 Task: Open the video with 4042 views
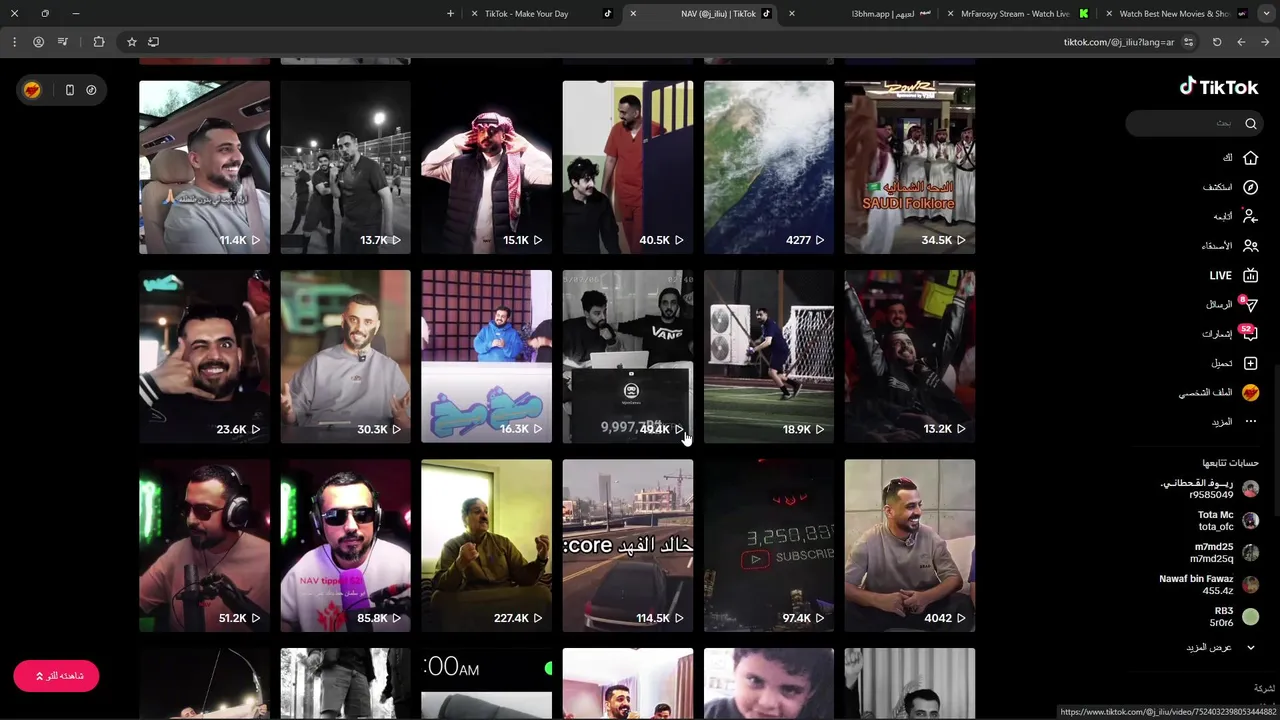point(909,545)
